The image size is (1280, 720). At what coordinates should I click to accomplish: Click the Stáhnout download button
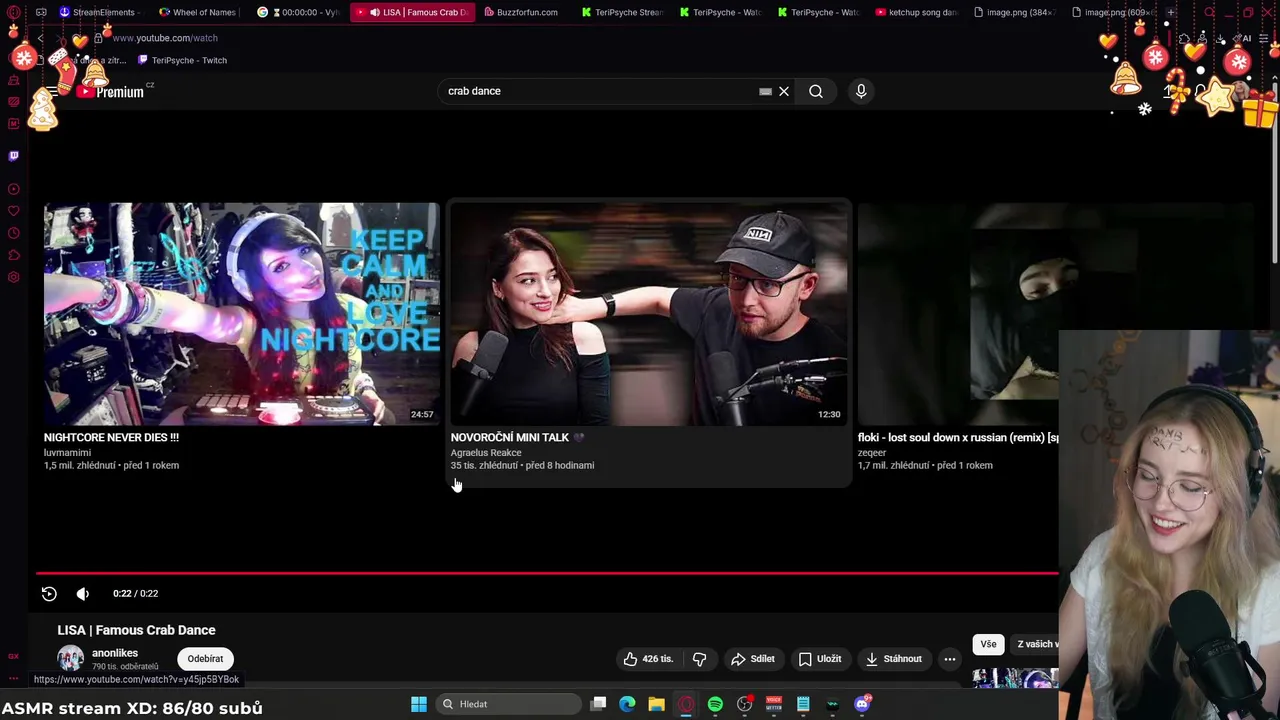(x=893, y=659)
